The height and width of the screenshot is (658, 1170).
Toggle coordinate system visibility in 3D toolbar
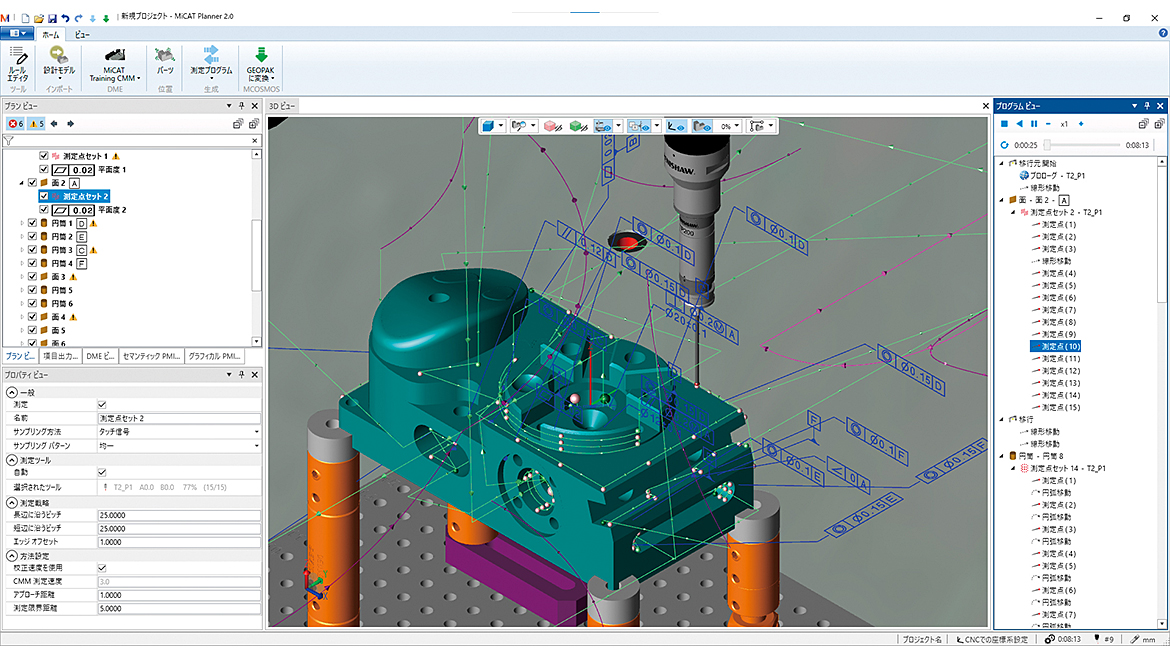click(676, 126)
